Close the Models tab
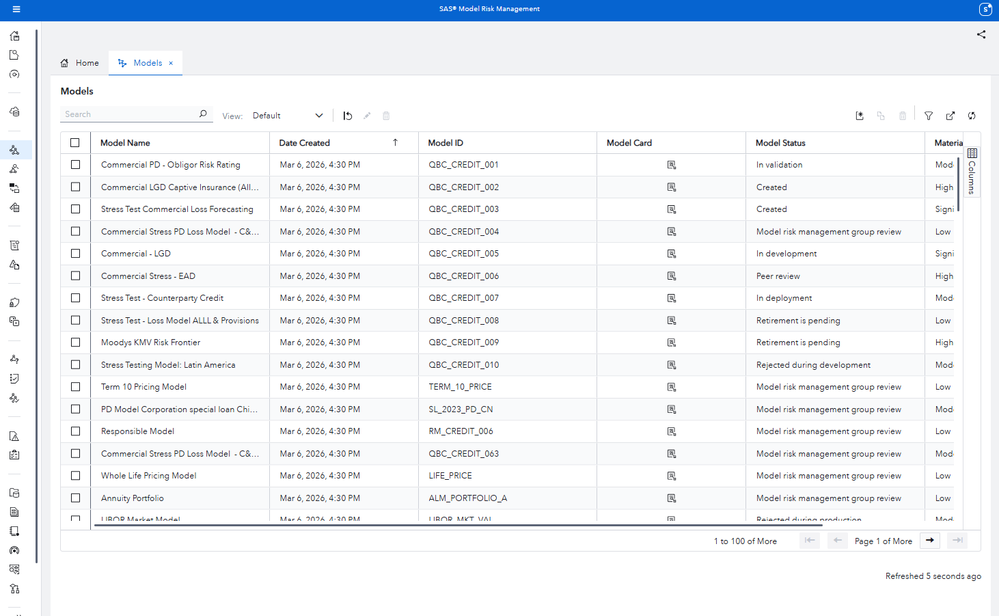 171,63
